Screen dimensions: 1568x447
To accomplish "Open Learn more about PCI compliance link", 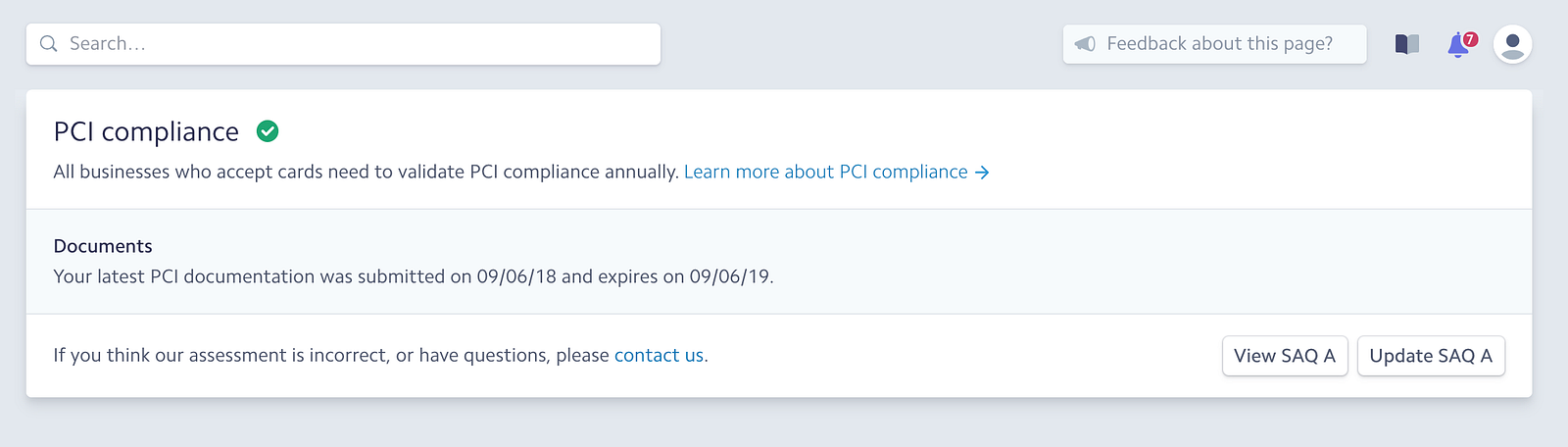I will 825,172.
